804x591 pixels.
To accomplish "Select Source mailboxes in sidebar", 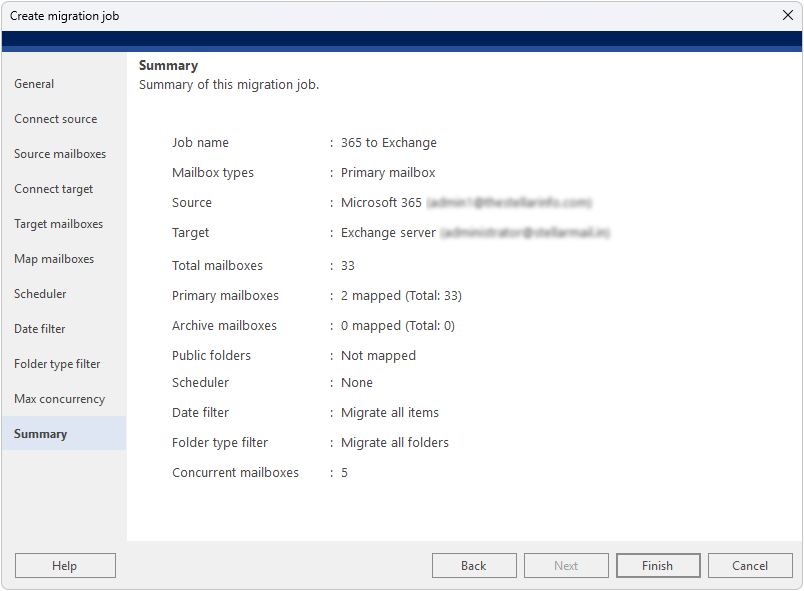I will click(x=60, y=154).
